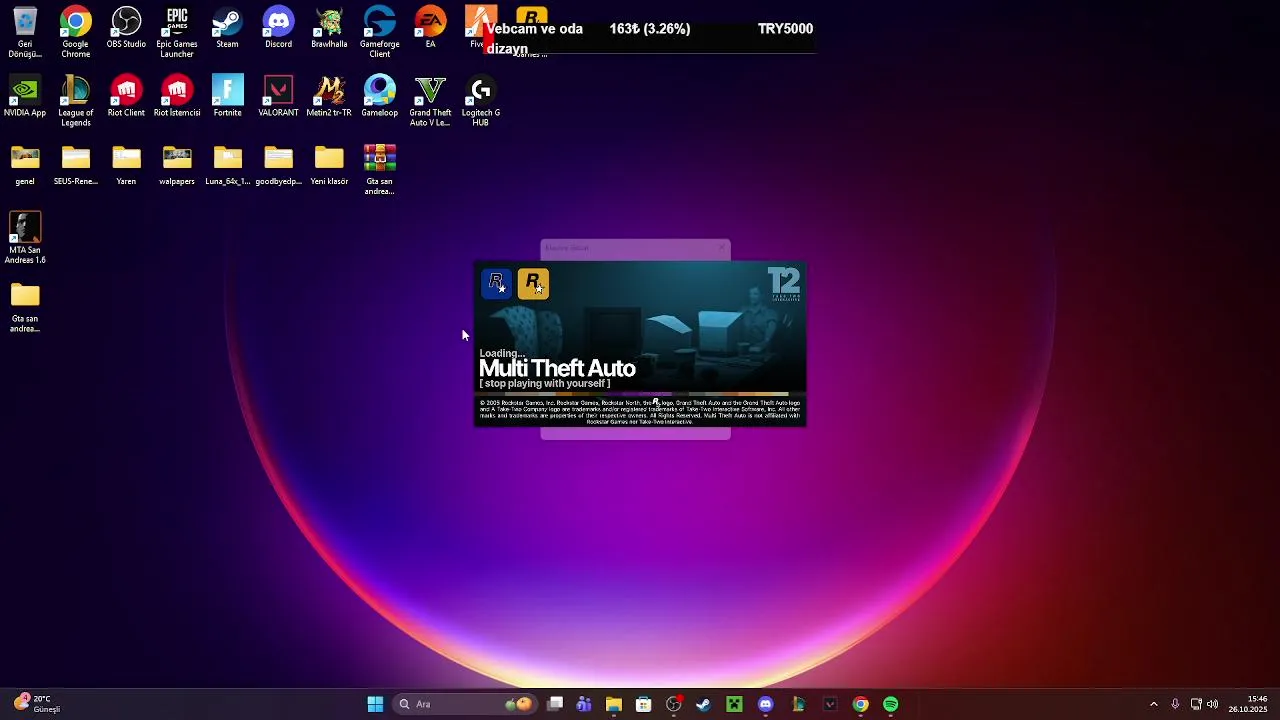
Task: Select the Brawlhalla desktop icon
Action: (x=329, y=28)
